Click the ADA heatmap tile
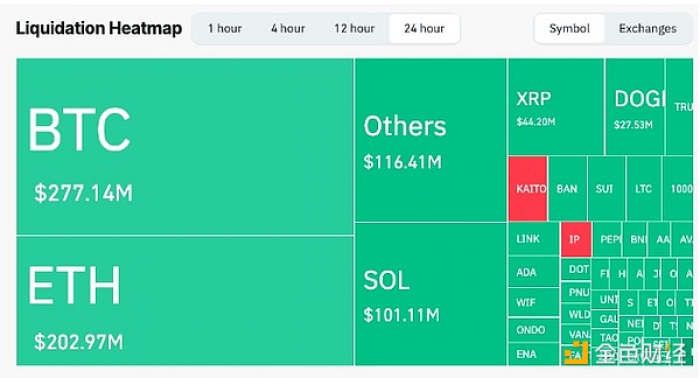 (533, 272)
